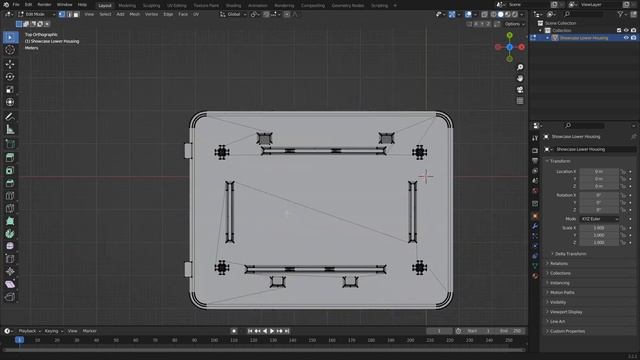
Task: Collapse the Transform panel
Action: click(x=559, y=161)
